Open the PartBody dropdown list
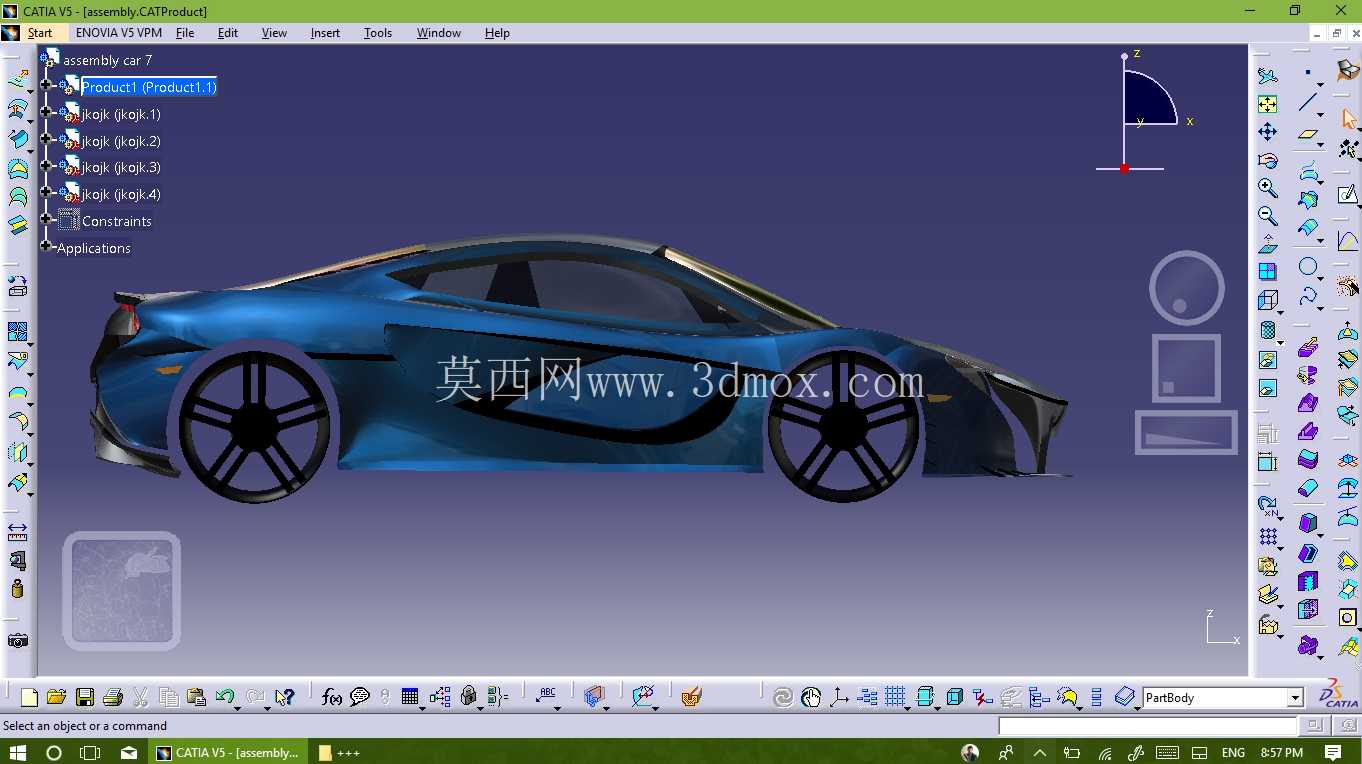The image size is (1362, 764). [x=1295, y=698]
